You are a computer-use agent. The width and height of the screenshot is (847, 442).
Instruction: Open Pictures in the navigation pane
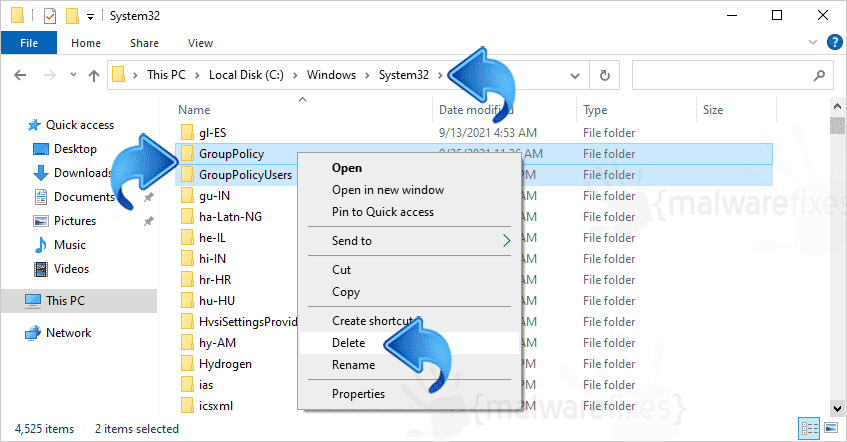pyautogui.click(x=75, y=221)
